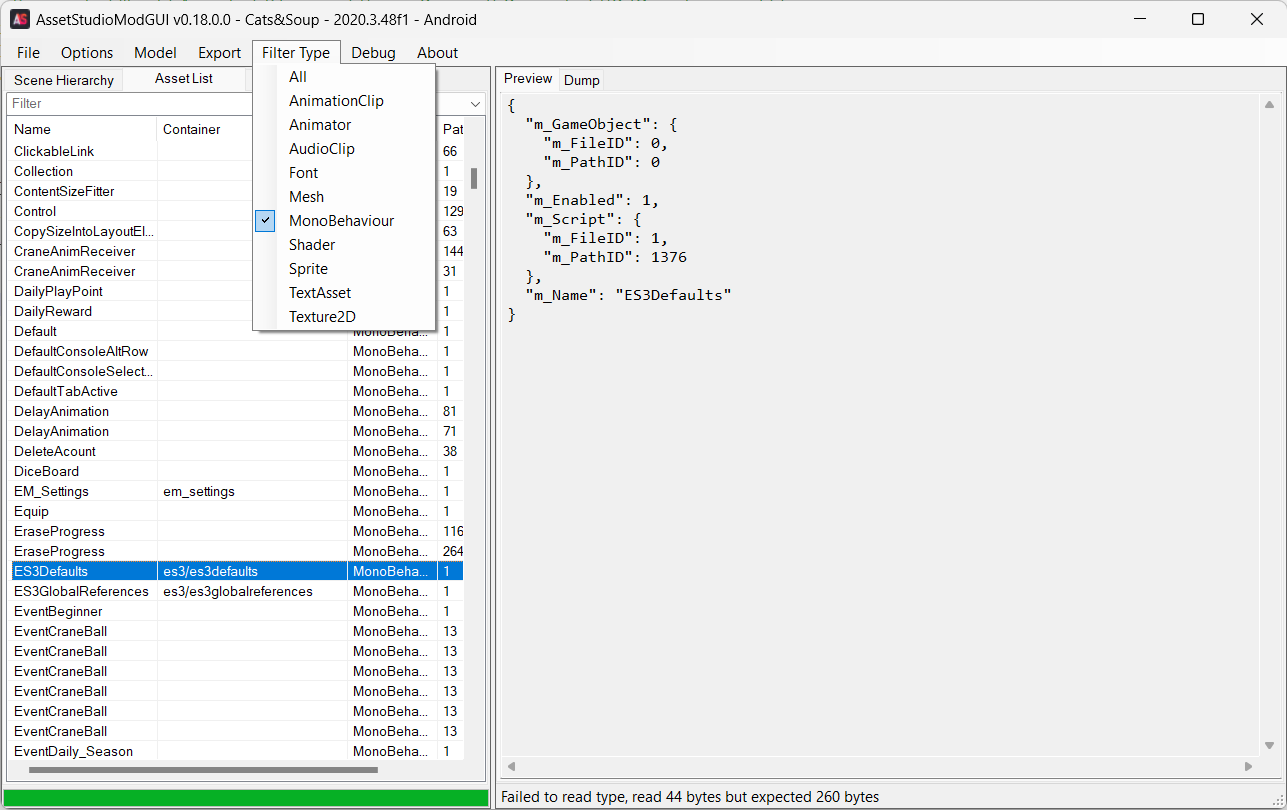This screenshot has height=810, width=1287.
Task: Click the preview pane scroll right arrow
Action: 1248,766
